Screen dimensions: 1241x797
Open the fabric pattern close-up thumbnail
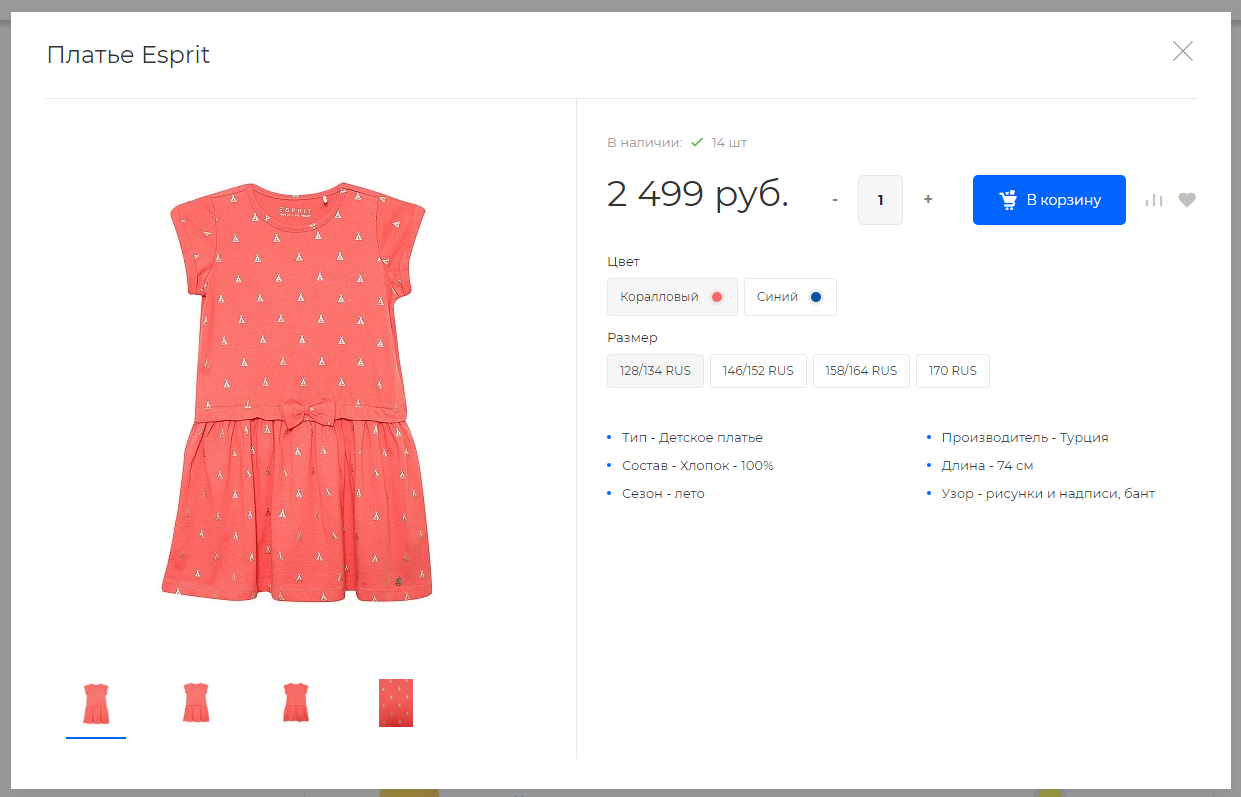[x=396, y=703]
